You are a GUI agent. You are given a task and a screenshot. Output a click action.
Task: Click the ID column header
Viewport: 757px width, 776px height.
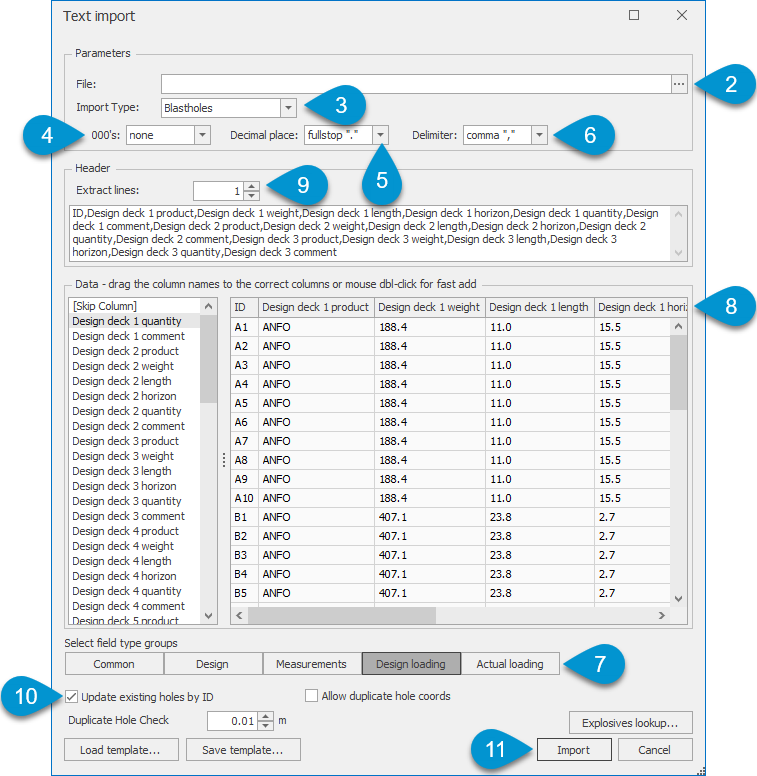tap(244, 307)
